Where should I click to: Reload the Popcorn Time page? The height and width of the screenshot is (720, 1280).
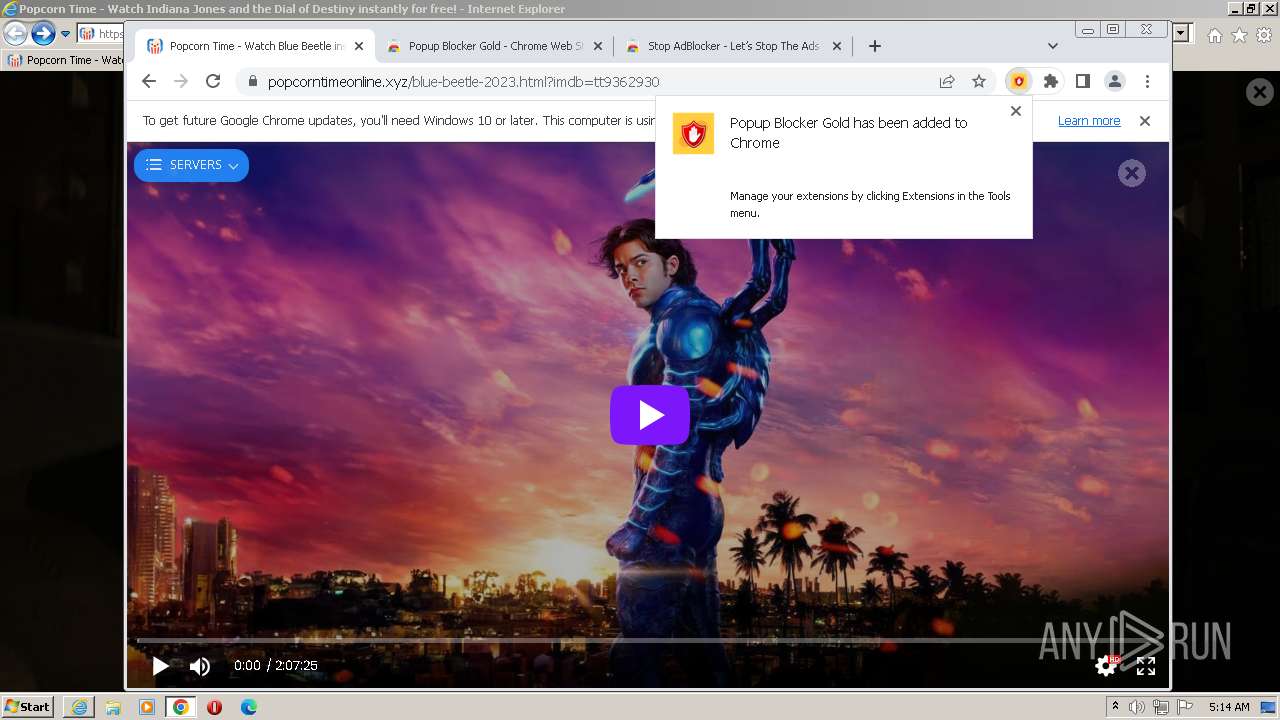(213, 82)
